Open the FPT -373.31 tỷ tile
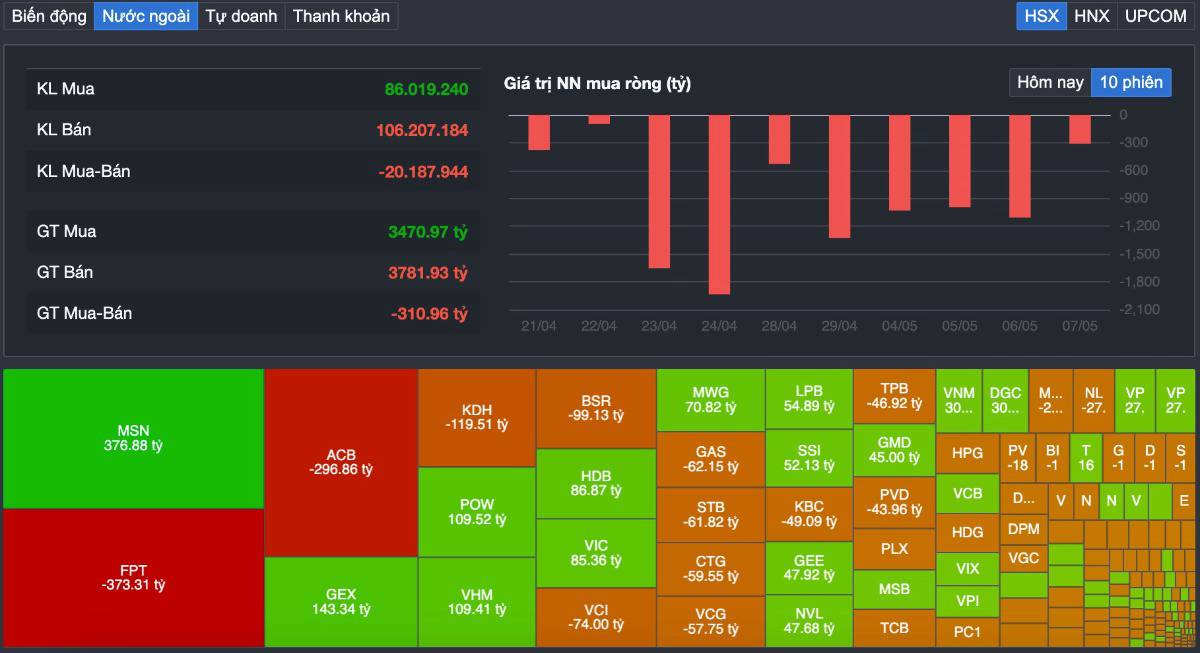The width and height of the screenshot is (1200, 653). click(133, 578)
